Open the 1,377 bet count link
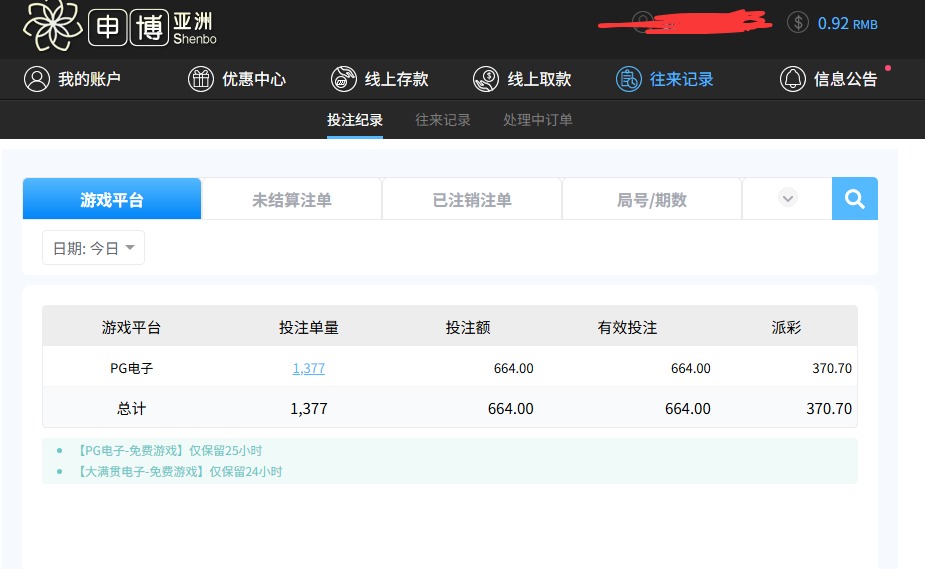The width and height of the screenshot is (925, 569). 308,368
